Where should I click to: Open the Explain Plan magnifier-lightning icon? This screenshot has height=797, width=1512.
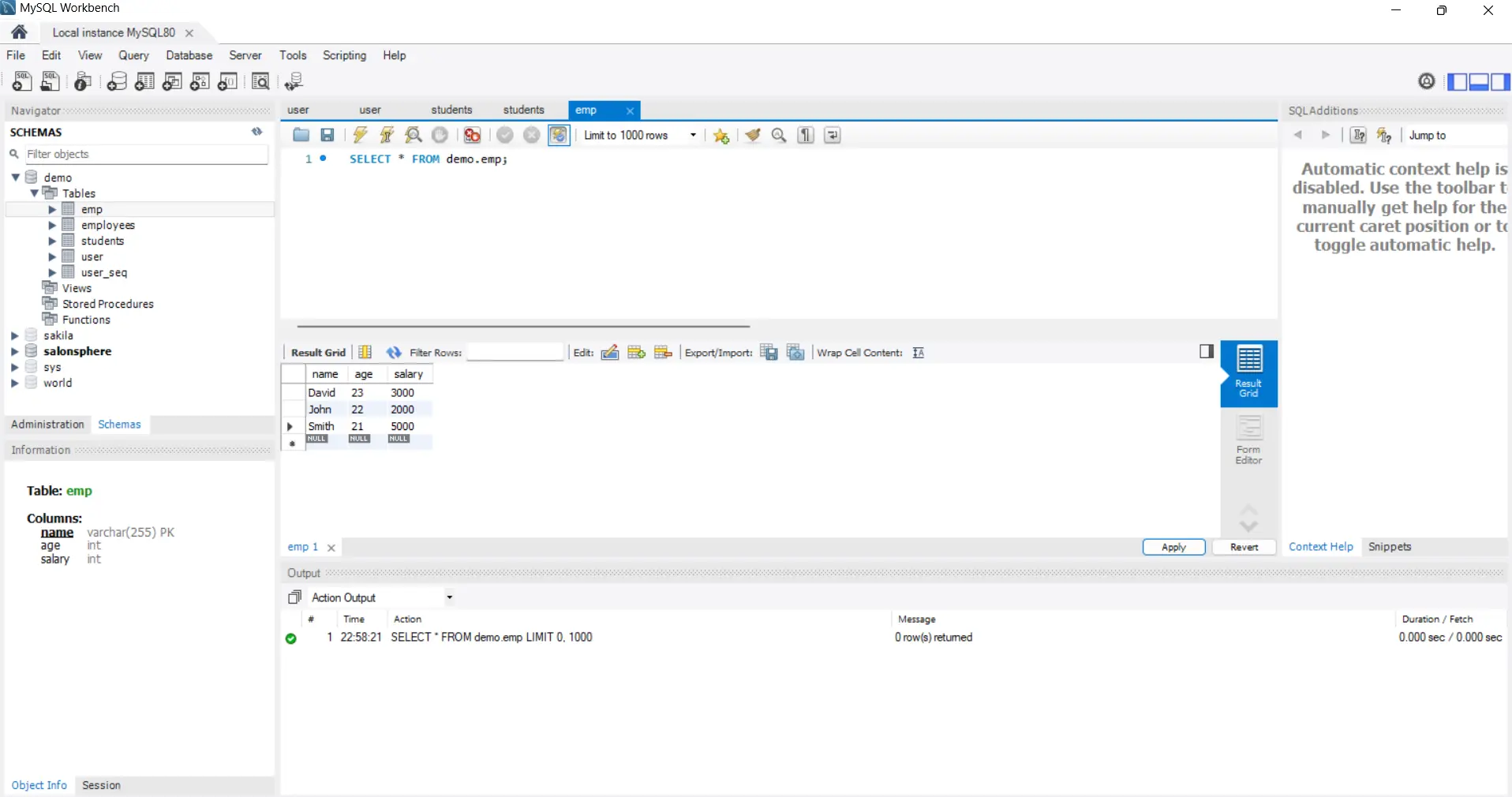[x=414, y=135]
